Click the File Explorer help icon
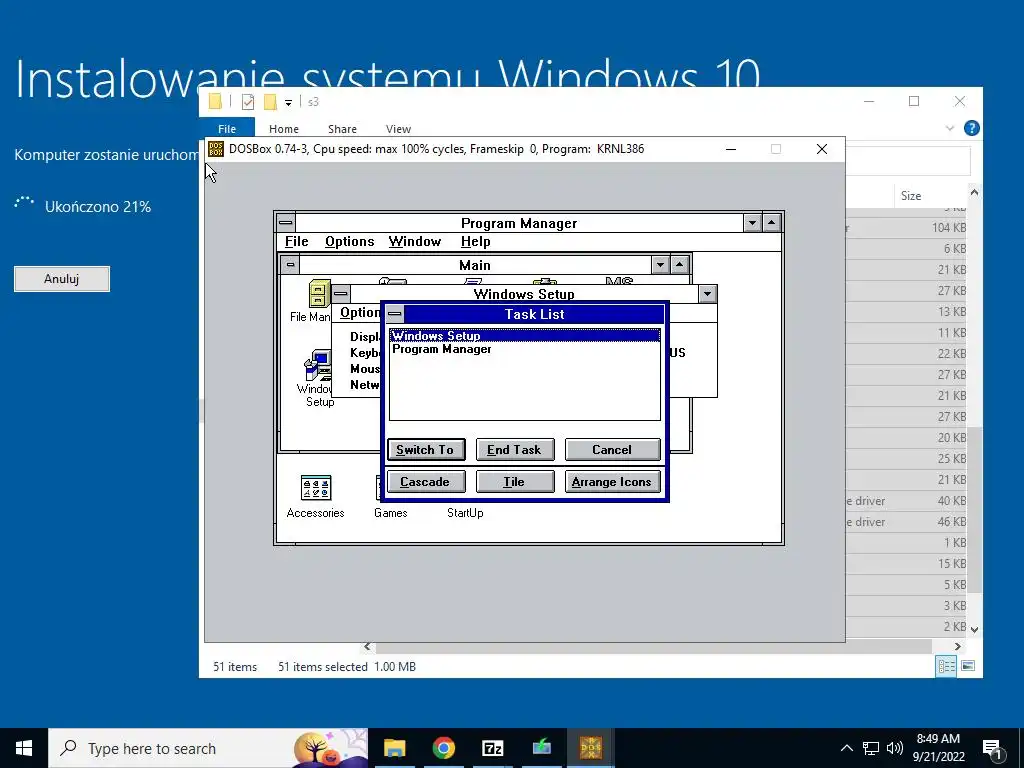This screenshot has height=768, width=1024. click(971, 128)
